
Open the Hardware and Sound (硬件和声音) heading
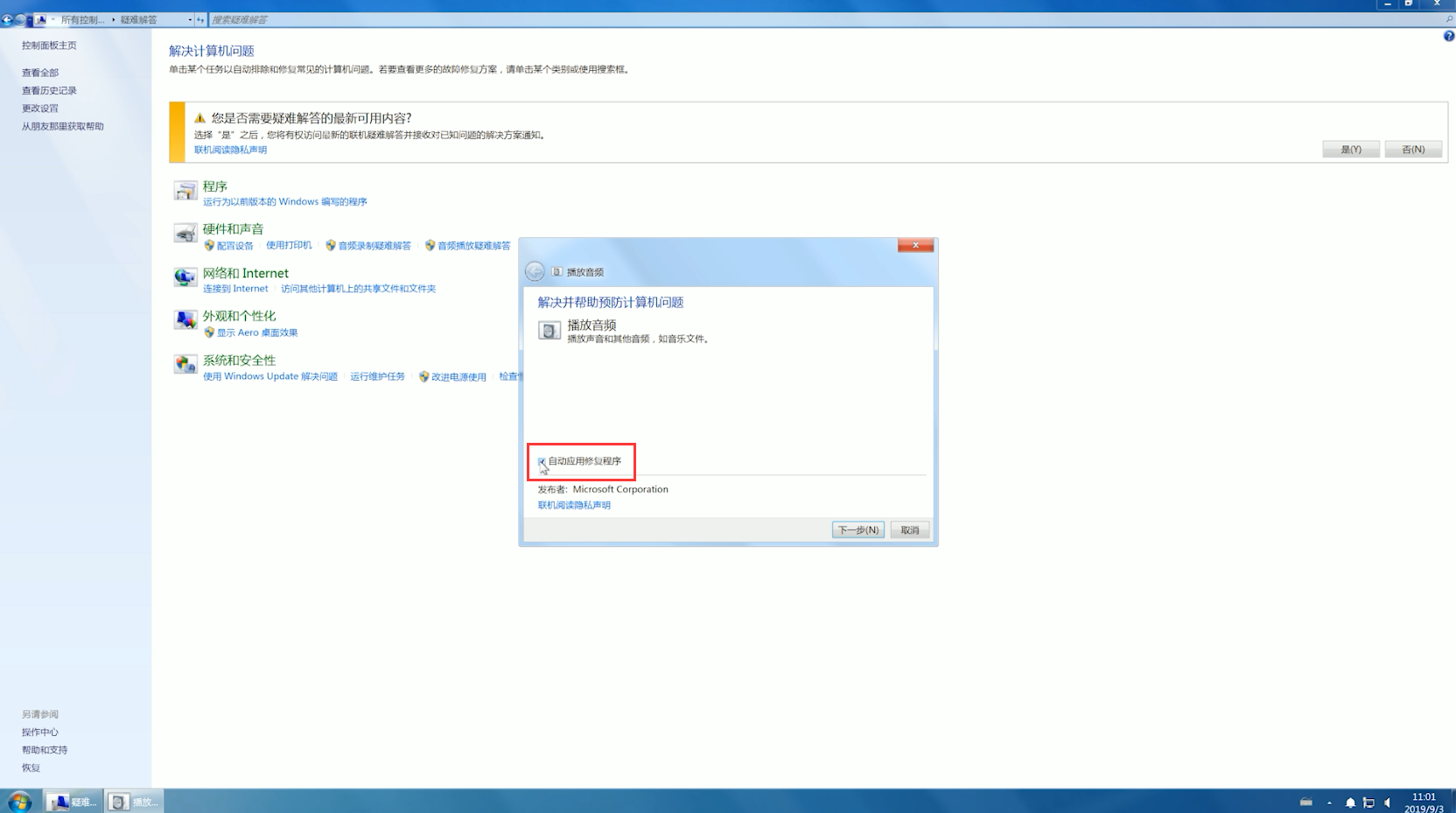(234, 229)
